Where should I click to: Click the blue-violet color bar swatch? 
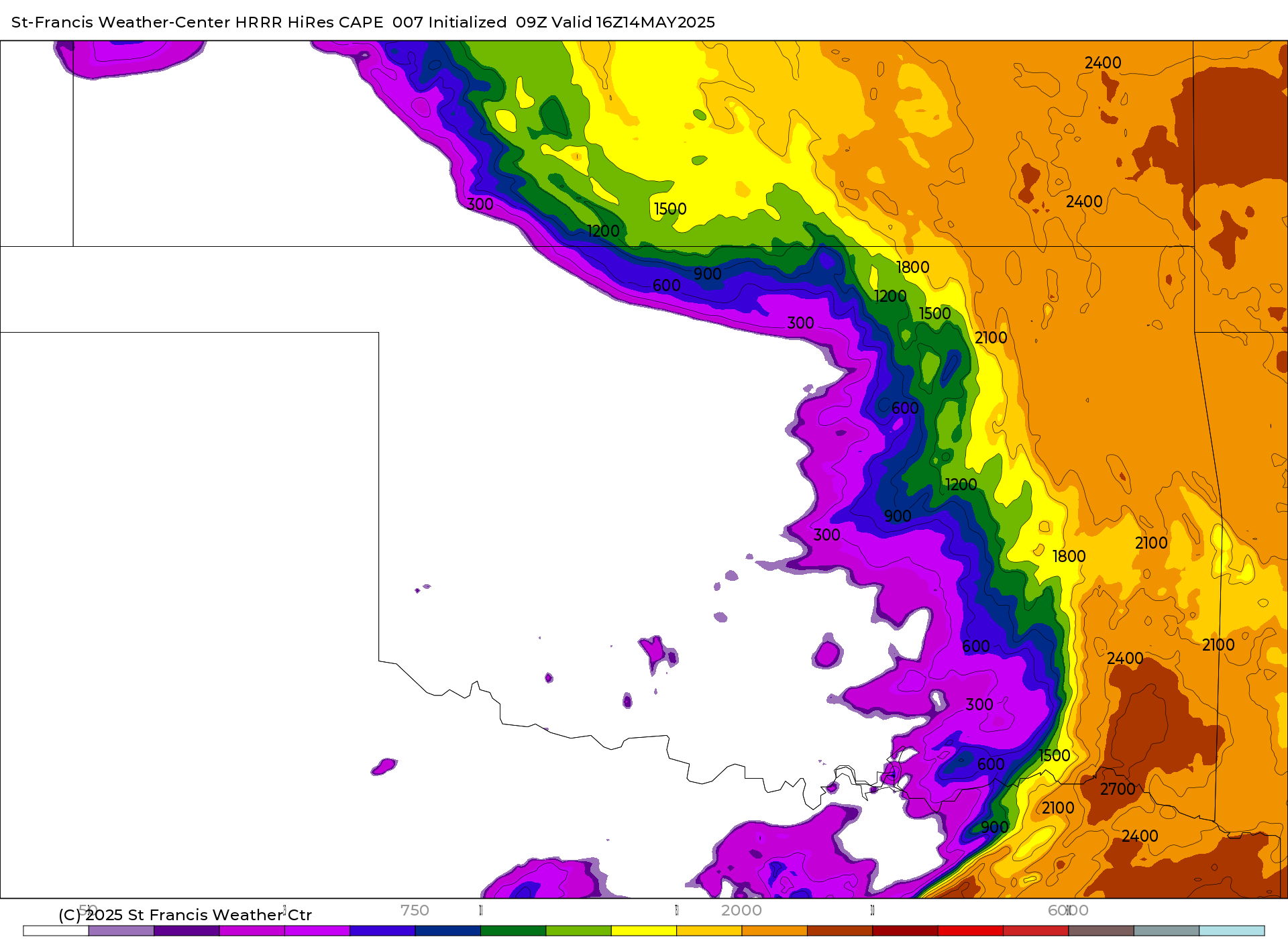point(382,931)
